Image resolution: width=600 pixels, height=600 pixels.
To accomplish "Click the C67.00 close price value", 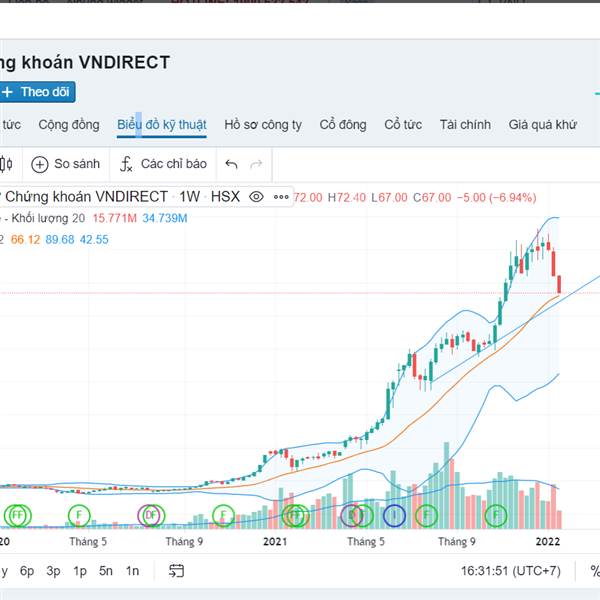I will (432, 197).
